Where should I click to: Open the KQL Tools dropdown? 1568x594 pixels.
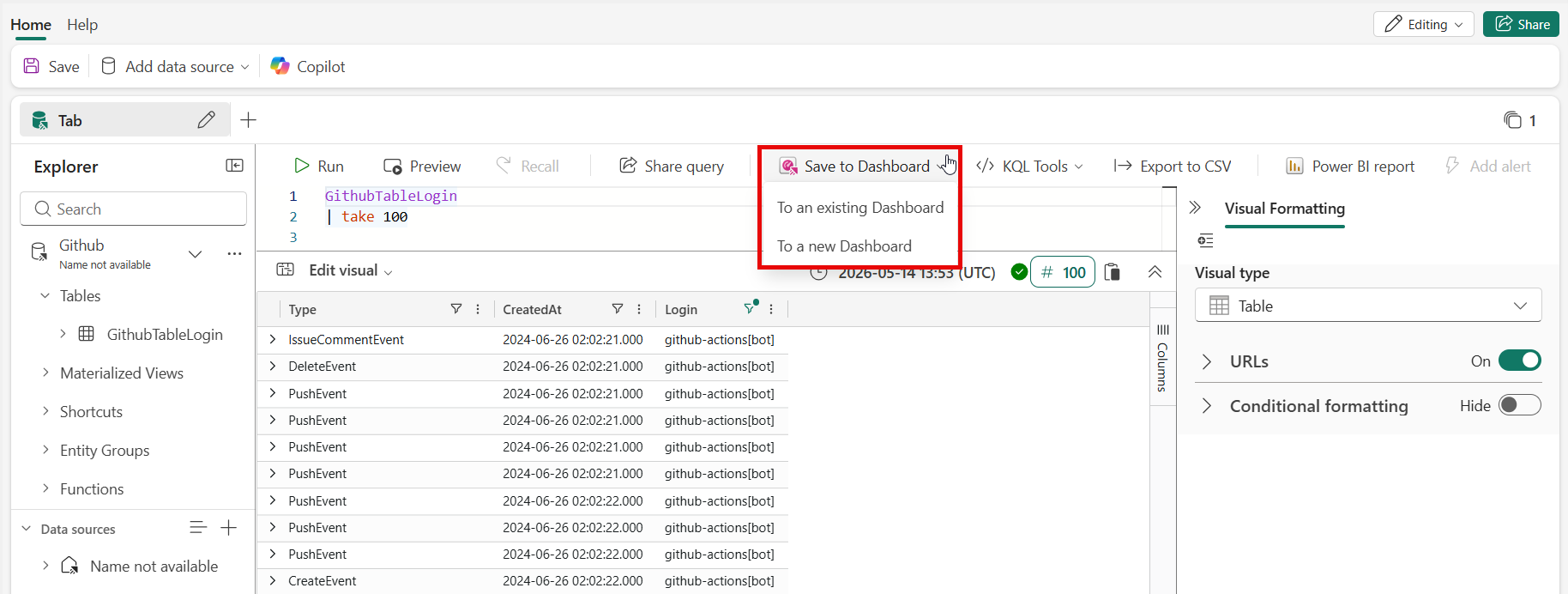[1030, 166]
